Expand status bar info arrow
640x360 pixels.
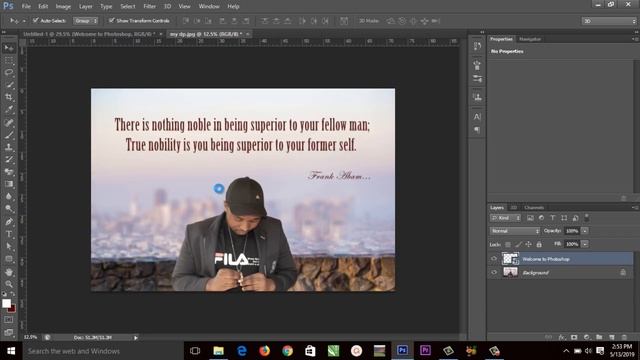coord(136,338)
